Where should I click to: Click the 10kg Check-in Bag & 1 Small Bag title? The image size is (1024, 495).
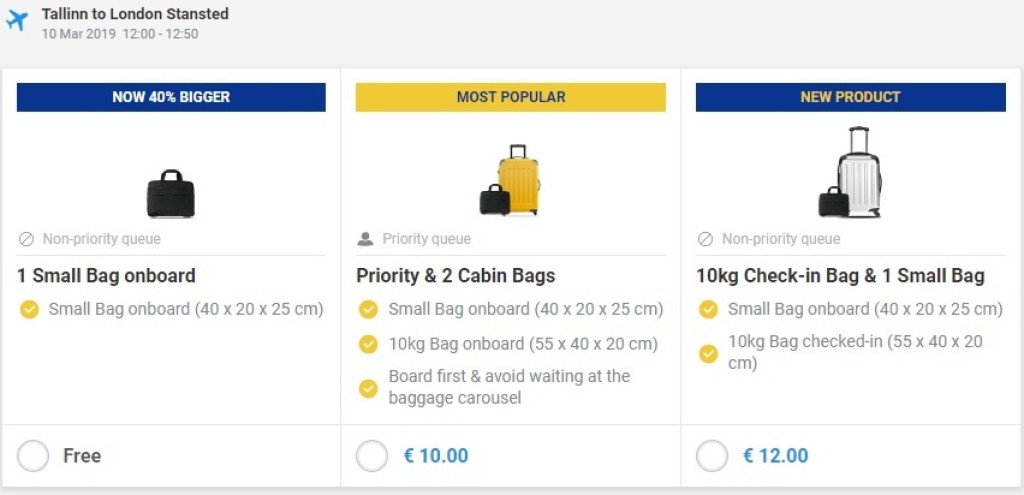(840, 276)
